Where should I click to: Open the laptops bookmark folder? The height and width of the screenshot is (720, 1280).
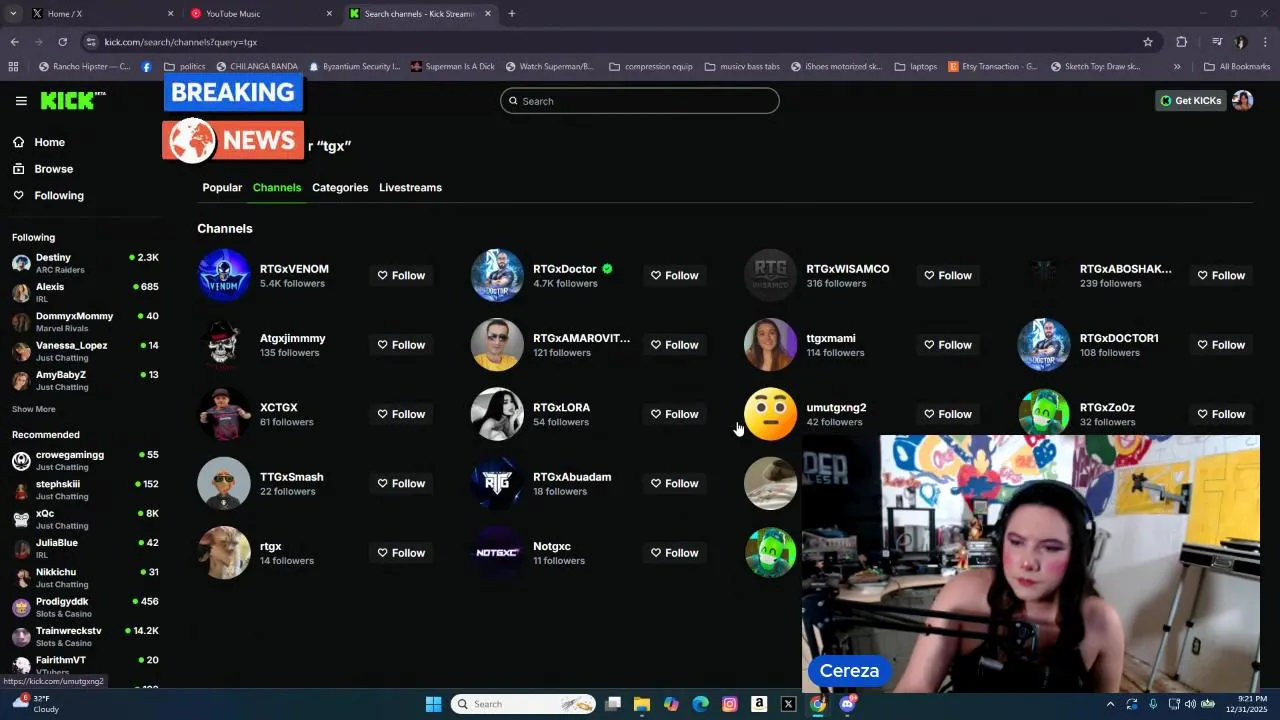(916, 67)
